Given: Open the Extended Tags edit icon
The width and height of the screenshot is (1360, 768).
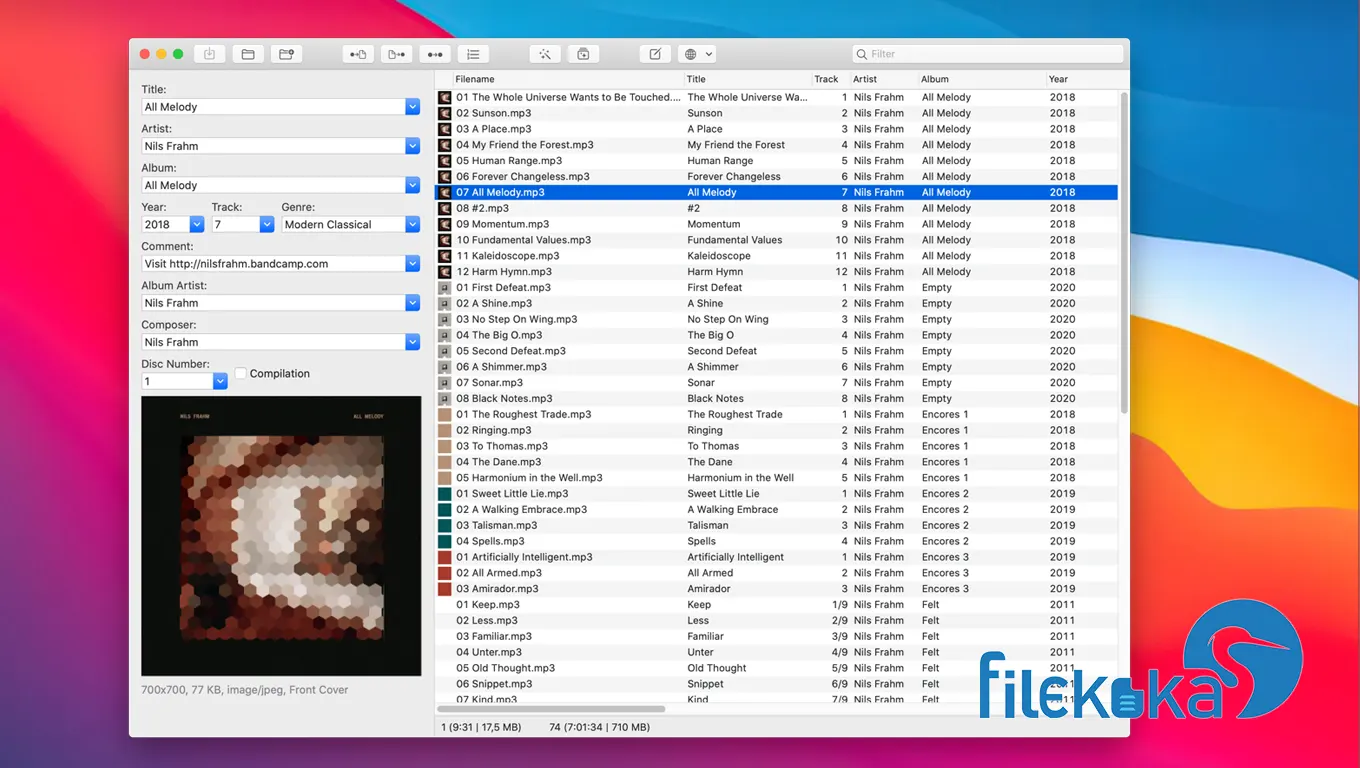Looking at the screenshot, I should click(655, 54).
